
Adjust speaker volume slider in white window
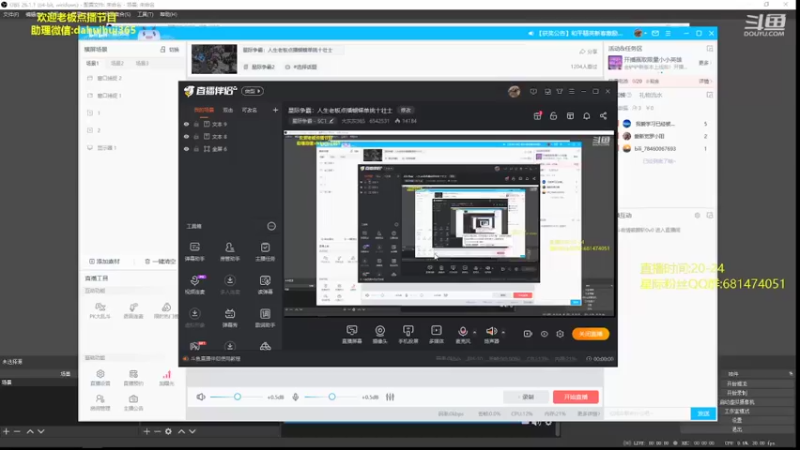[238, 397]
